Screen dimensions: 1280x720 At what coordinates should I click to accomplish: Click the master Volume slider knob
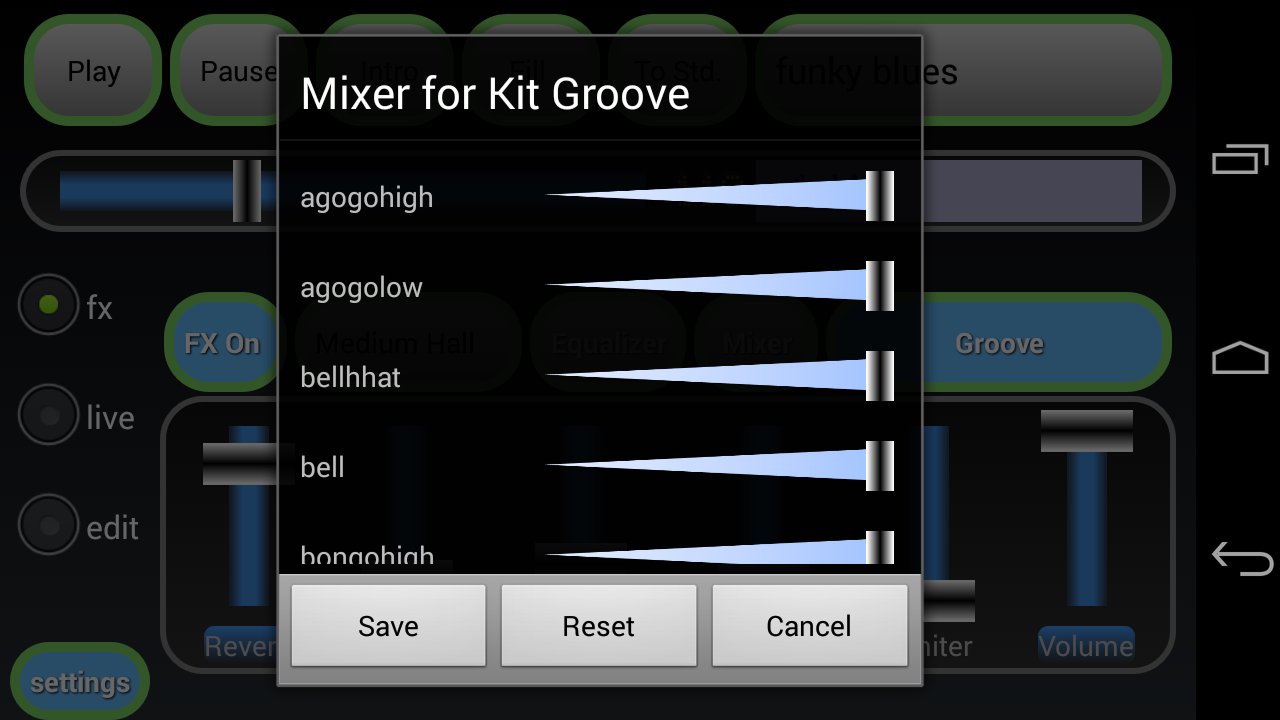(1087, 431)
